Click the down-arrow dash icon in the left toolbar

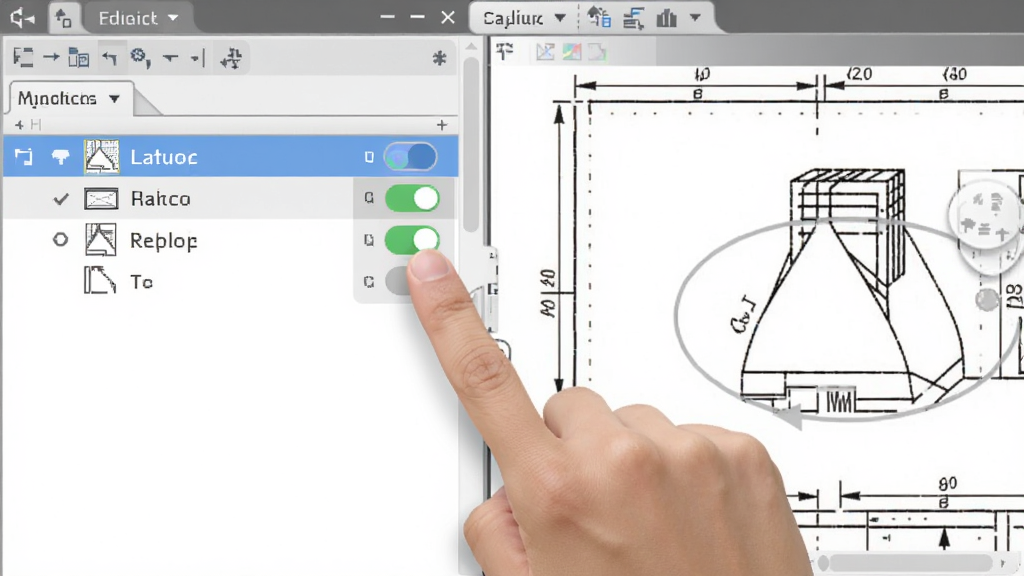[170, 58]
